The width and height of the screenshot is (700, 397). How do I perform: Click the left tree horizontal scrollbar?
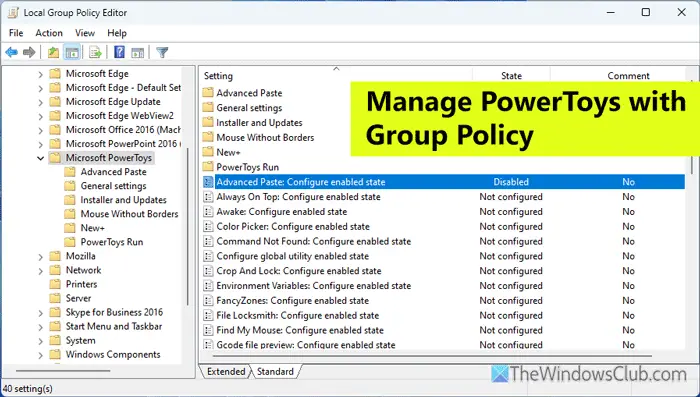pos(63,370)
